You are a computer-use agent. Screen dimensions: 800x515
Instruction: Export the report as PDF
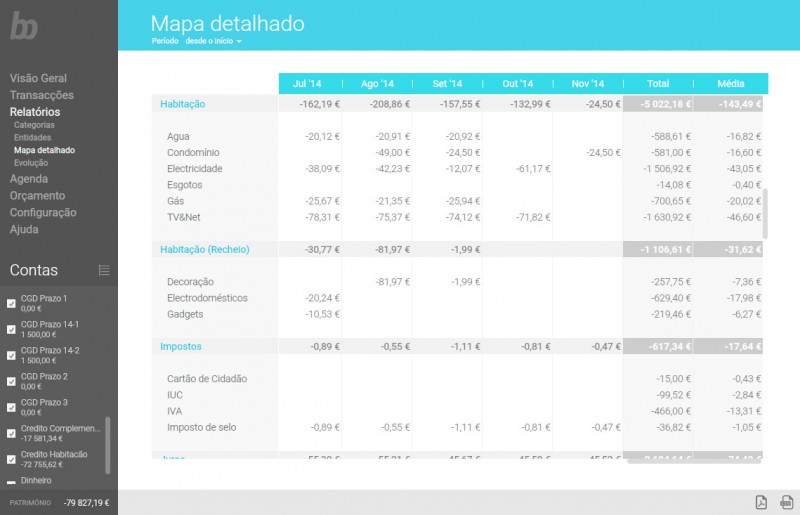point(760,502)
